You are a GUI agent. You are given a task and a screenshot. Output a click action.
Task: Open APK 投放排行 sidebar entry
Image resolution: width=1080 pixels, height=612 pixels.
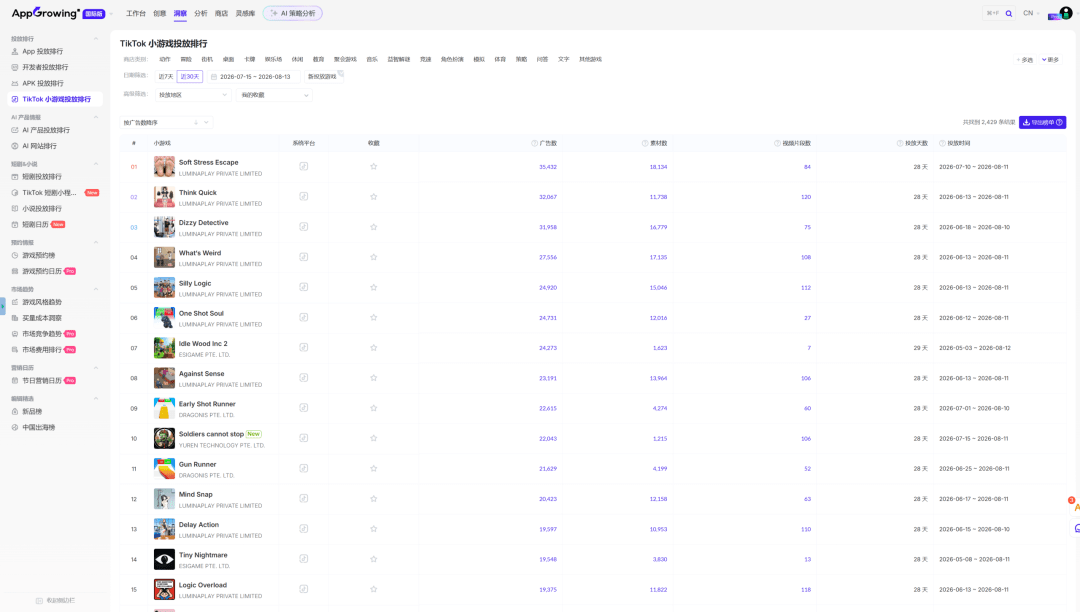pyautogui.click(x=43, y=83)
